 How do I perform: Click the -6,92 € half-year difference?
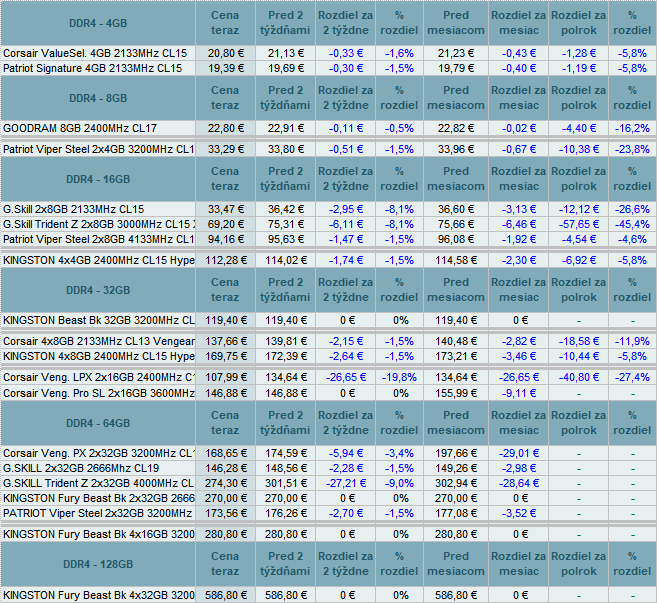tap(579, 260)
